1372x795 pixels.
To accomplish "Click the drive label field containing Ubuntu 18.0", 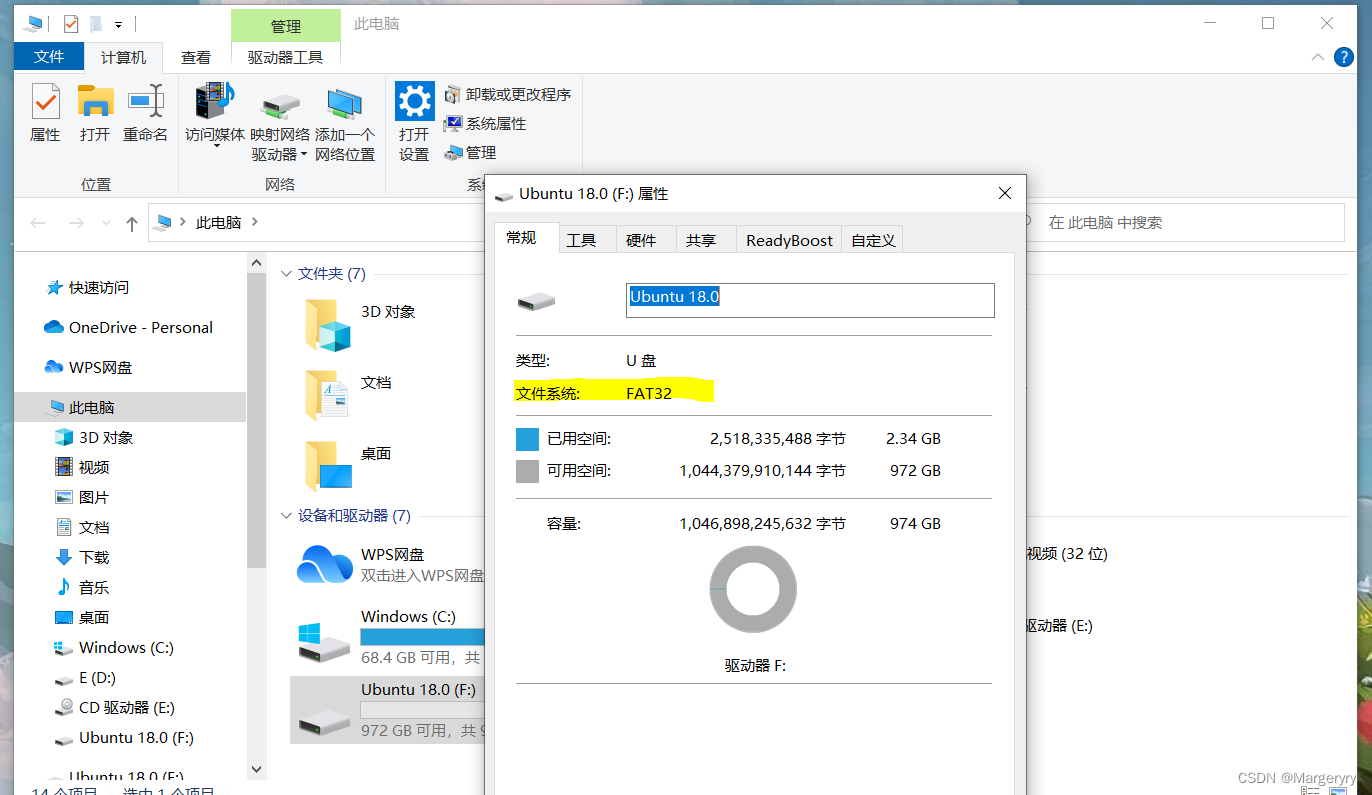I will point(810,300).
